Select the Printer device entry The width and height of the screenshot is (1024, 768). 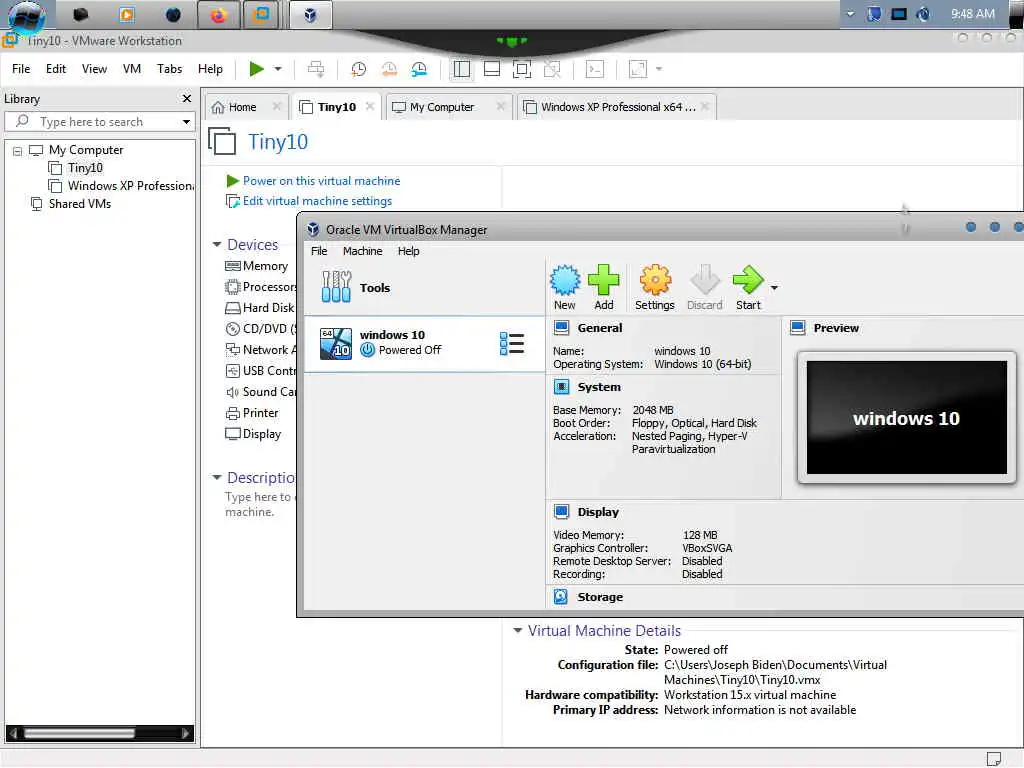pos(252,413)
